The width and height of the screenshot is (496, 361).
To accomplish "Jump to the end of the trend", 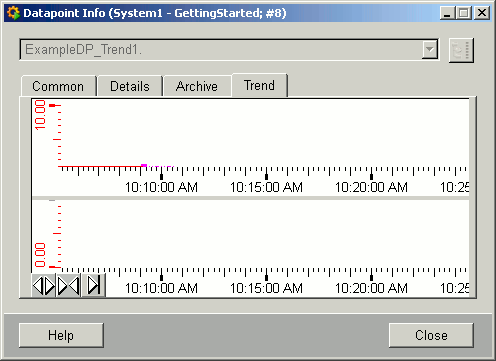I will tap(93, 286).
